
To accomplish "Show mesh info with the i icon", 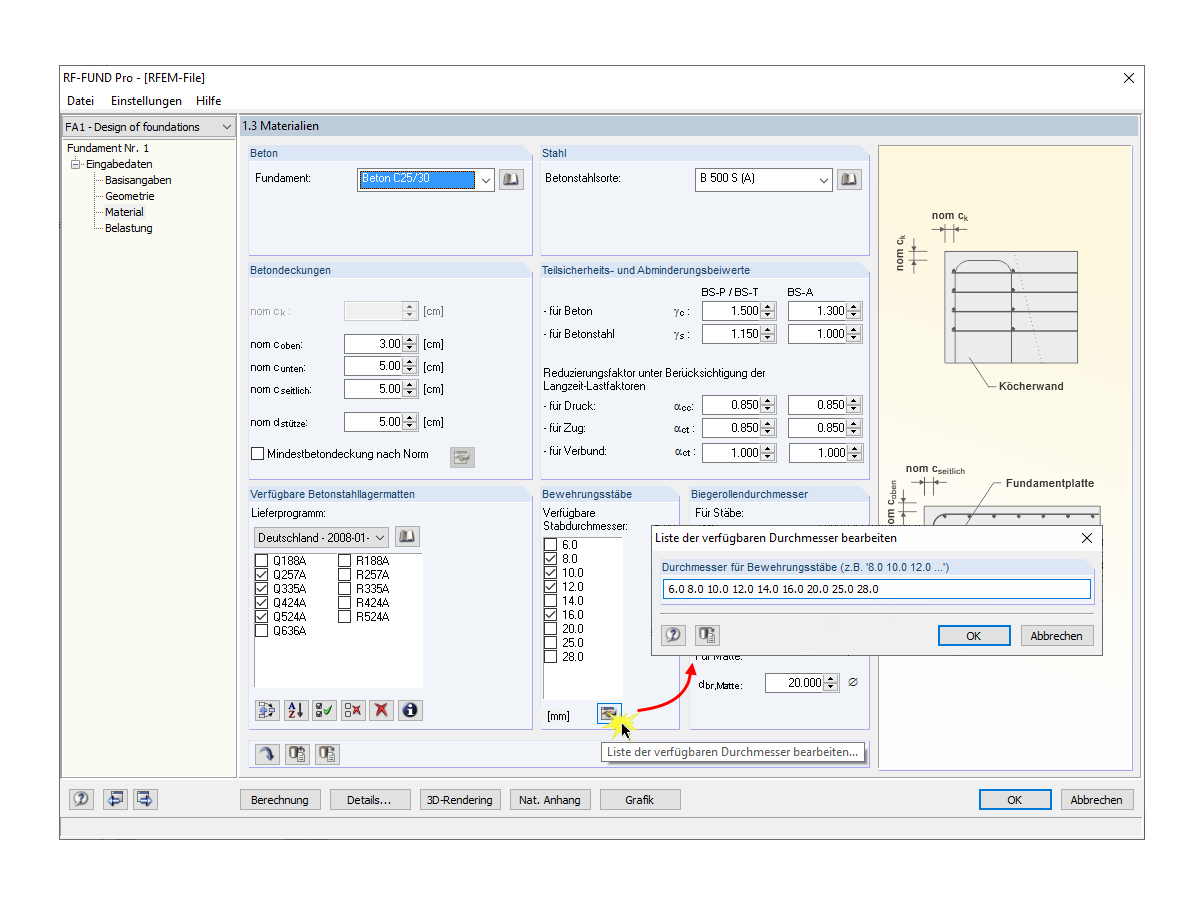I will (410, 710).
